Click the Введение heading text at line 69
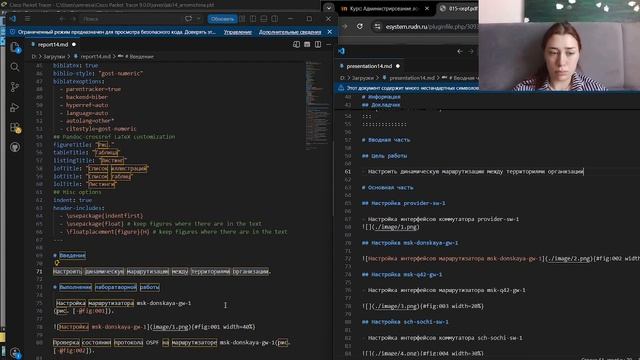640x360 pixels. 72,256
